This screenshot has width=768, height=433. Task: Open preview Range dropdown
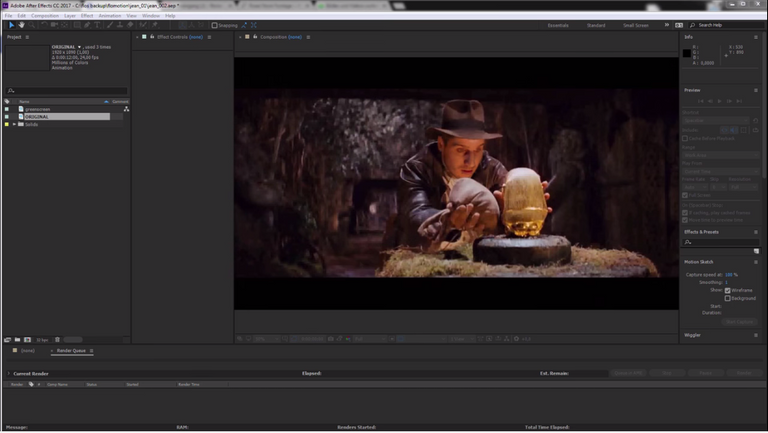coord(720,155)
